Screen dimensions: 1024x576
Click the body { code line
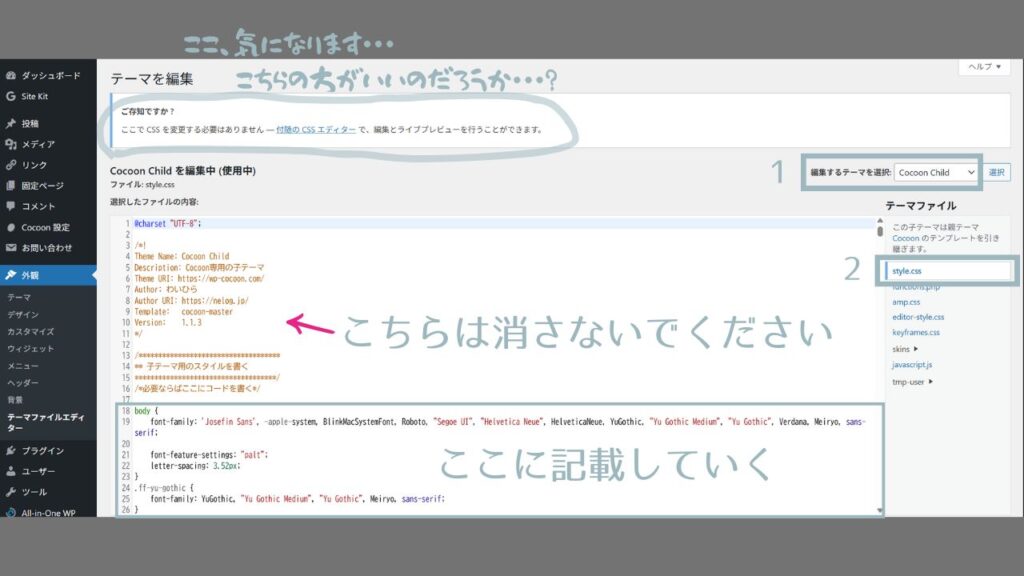146,411
